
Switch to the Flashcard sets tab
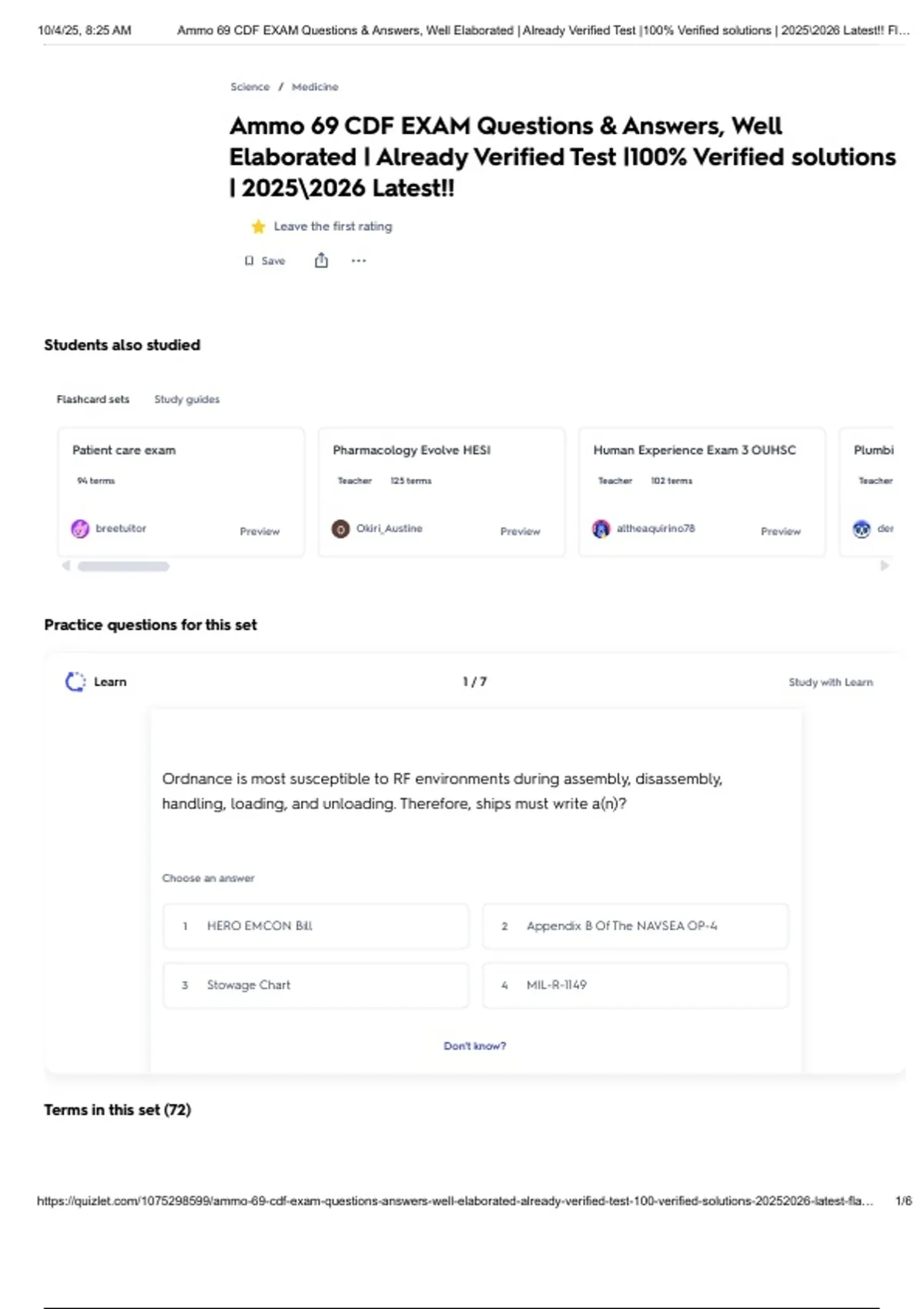[93, 400]
